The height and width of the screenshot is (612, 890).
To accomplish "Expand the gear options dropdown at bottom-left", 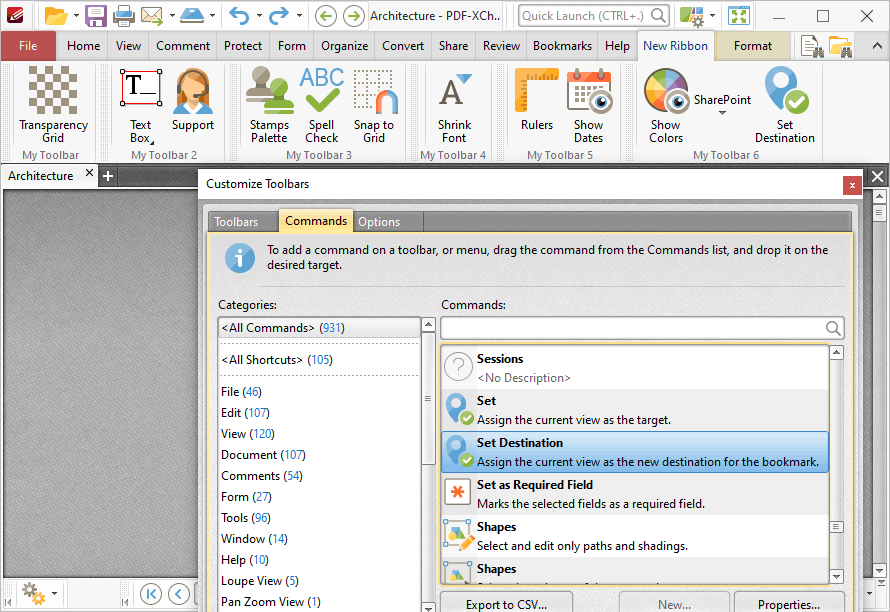I will click(x=54, y=594).
